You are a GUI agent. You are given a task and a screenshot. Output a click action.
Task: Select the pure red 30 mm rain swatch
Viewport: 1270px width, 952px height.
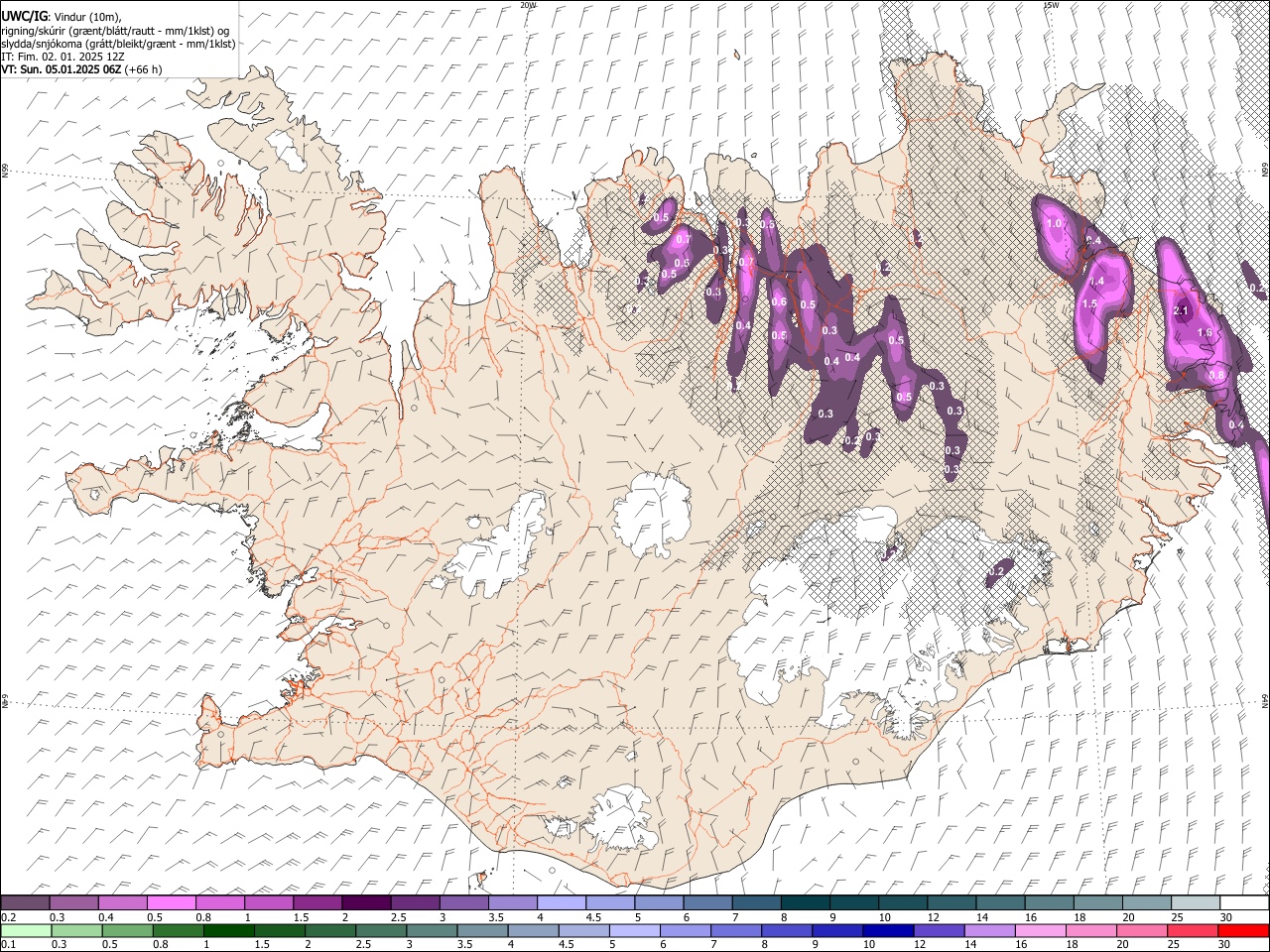coord(1241,931)
